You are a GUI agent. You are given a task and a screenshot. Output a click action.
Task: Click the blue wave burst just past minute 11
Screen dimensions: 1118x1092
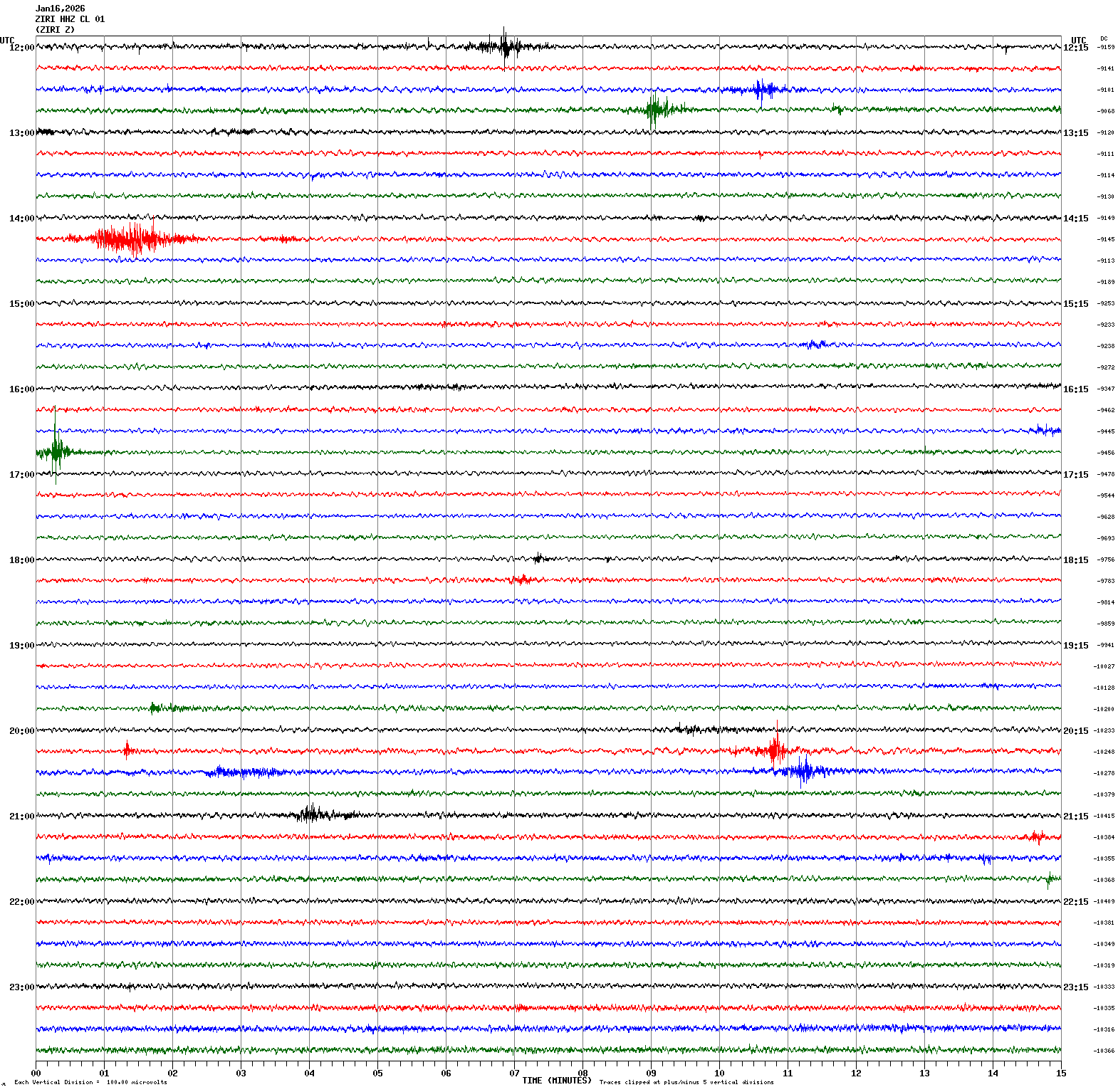(x=804, y=771)
